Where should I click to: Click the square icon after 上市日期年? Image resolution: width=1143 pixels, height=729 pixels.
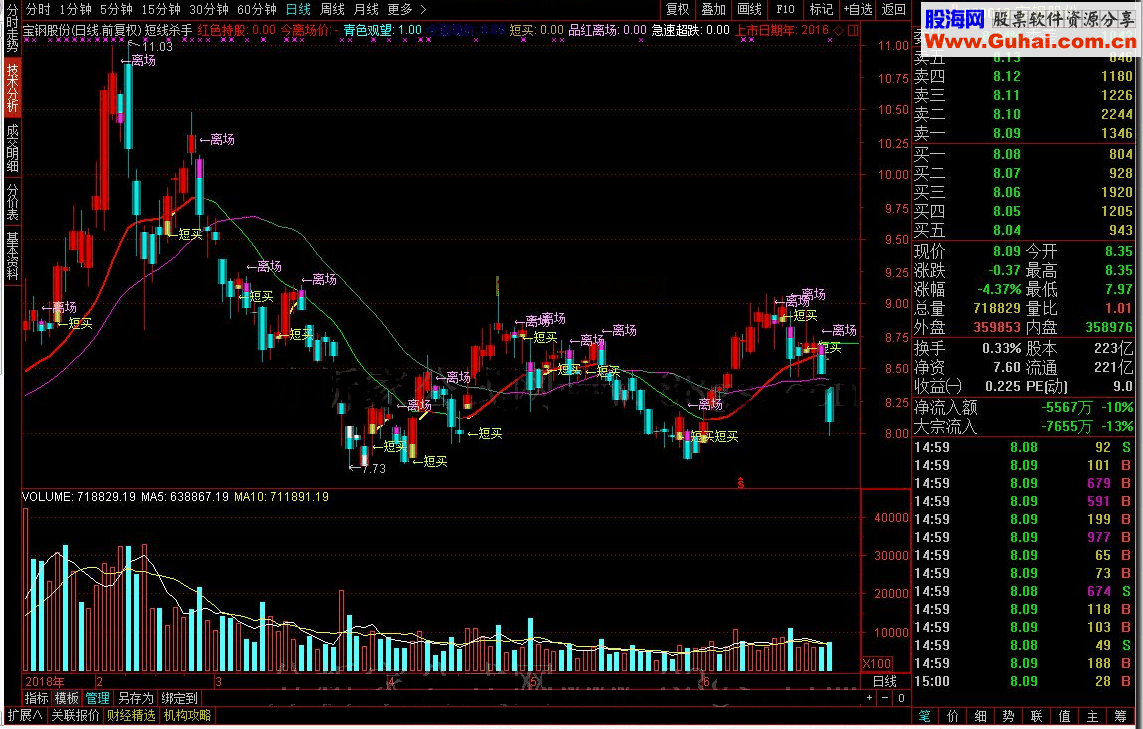853,30
